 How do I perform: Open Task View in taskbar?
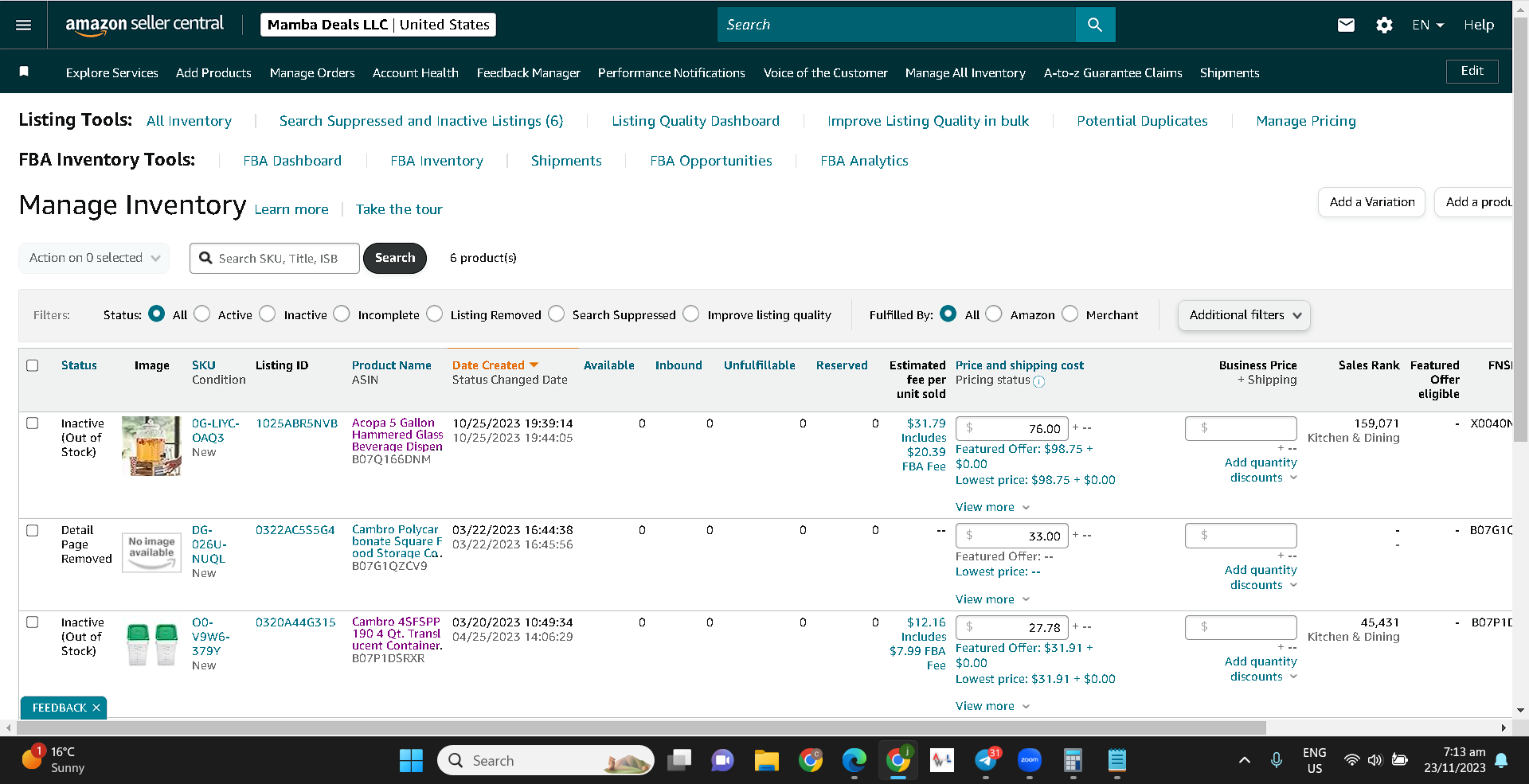678,761
